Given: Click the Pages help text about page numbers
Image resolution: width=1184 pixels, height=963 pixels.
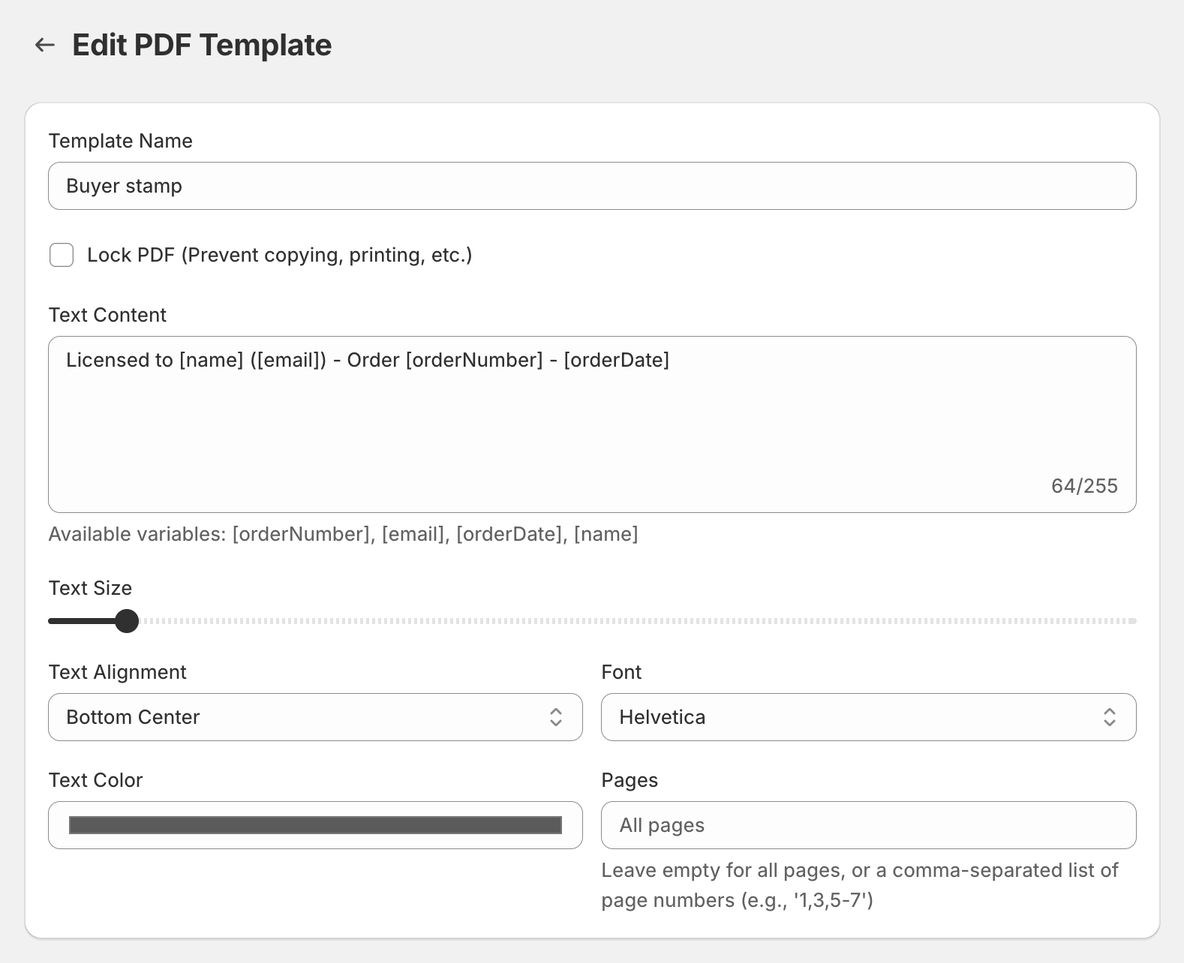Looking at the screenshot, I should tap(859, 885).
